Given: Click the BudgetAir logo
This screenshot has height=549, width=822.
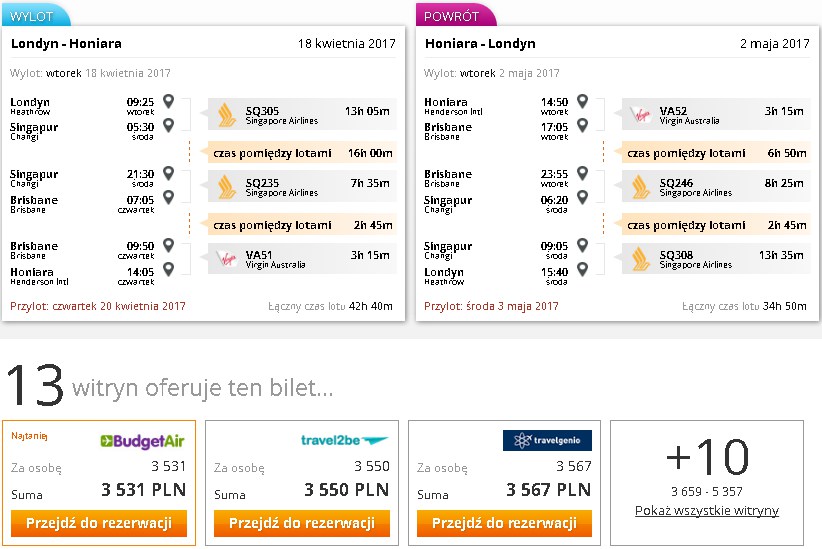Looking at the screenshot, I should 143,442.
